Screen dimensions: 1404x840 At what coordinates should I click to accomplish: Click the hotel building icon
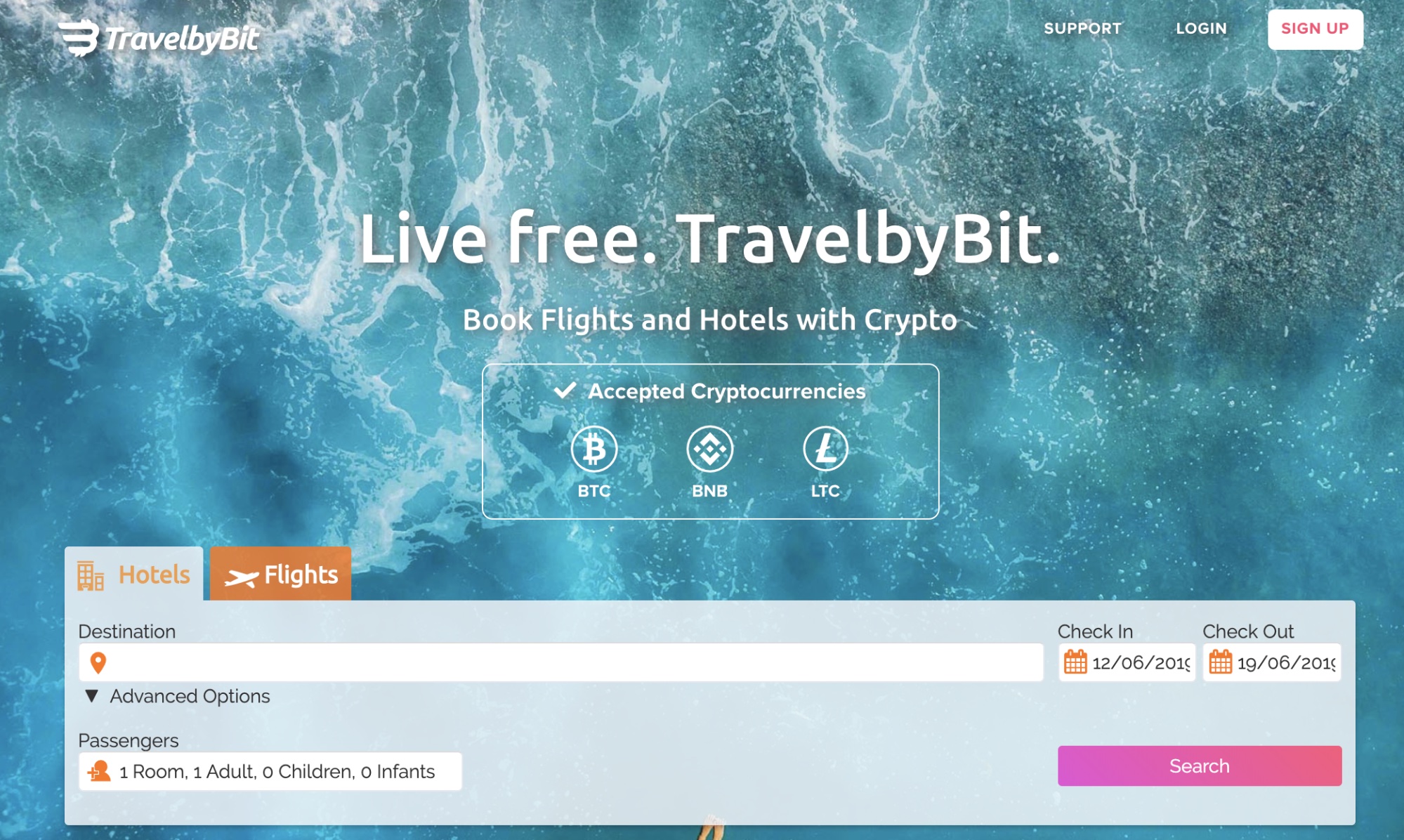[90, 575]
